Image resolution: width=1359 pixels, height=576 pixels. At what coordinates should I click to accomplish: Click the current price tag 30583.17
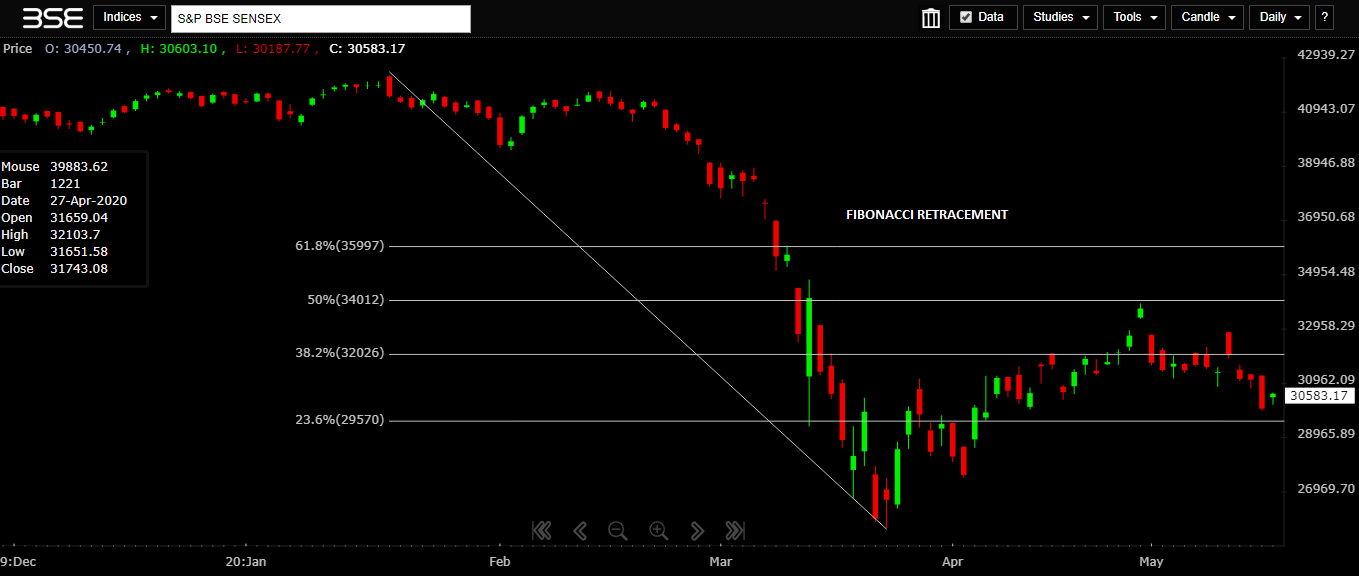[1320, 396]
